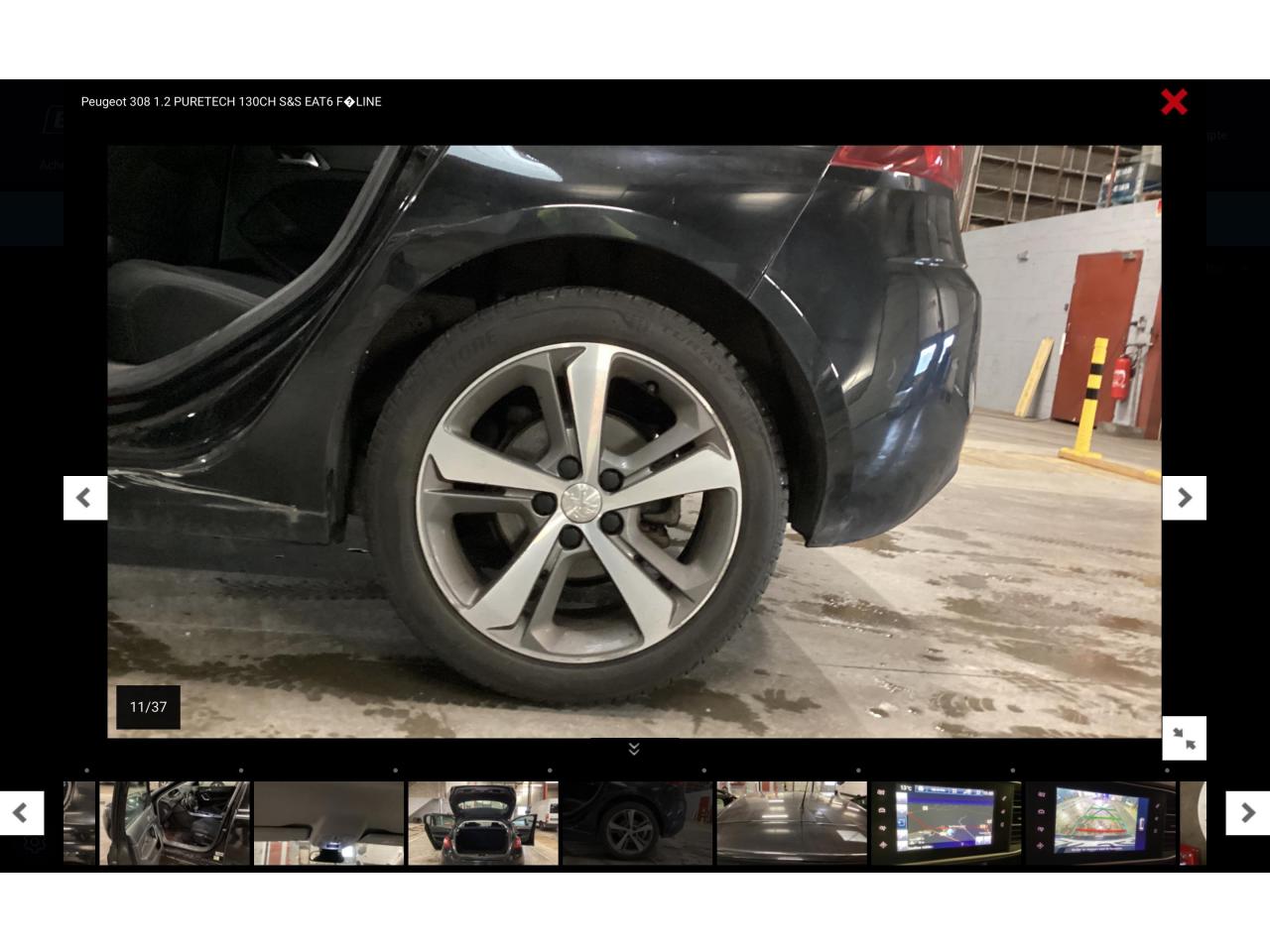Viewport: 1270px width, 952px height.
Task: Collapse thumbnail strip with double chevron
Action: click(634, 749)
